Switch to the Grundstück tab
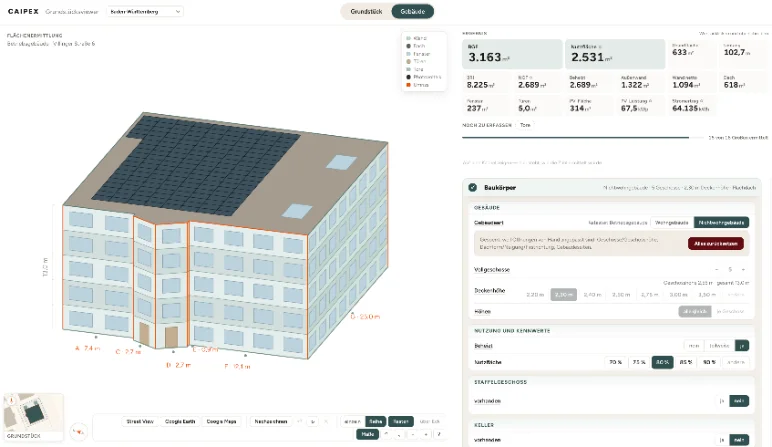The image size is (772, 447). coord(366,11)
